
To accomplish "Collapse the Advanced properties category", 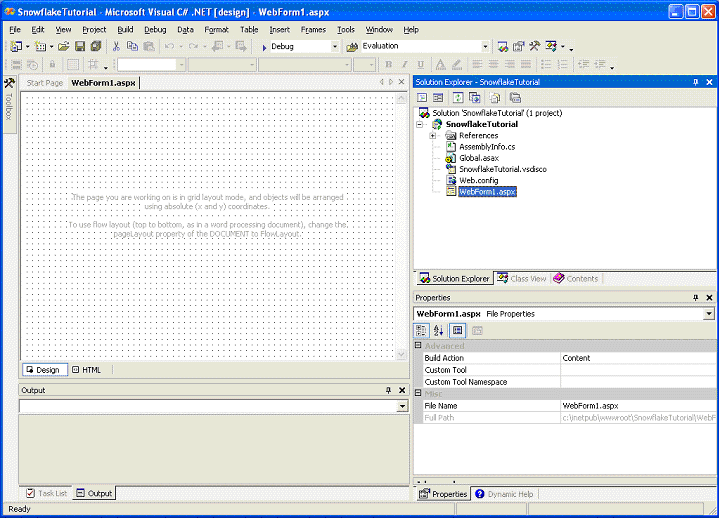I will pos(418,345).
